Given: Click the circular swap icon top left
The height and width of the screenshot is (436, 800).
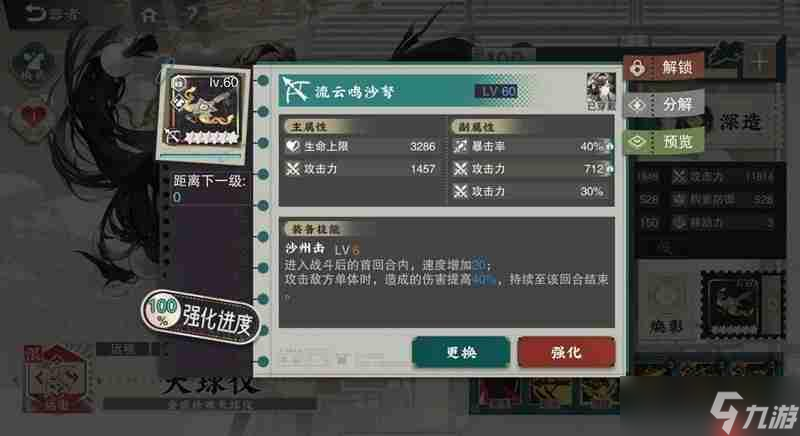Looking at the screenshot, I should (x=33, y=63).
